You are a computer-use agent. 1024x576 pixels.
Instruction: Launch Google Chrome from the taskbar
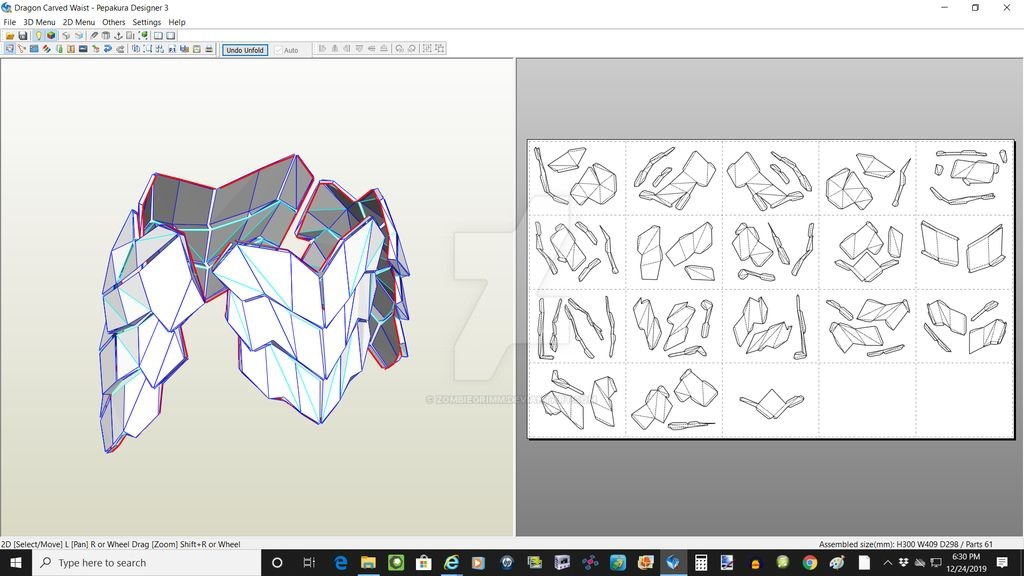[x=810, y=562]
